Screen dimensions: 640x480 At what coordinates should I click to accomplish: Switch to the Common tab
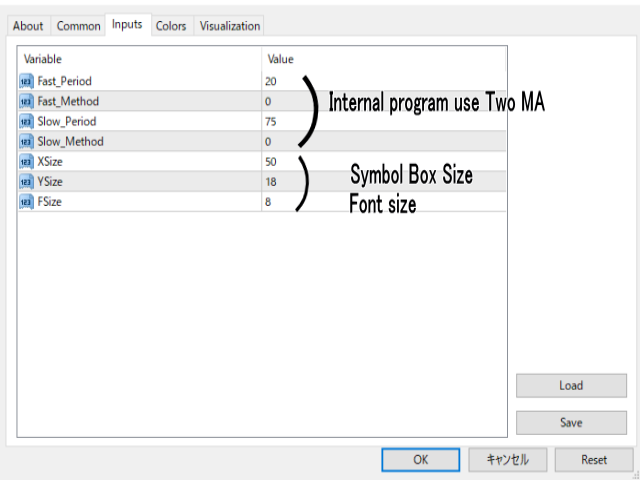pyautogui.click(x=78, y=26)
